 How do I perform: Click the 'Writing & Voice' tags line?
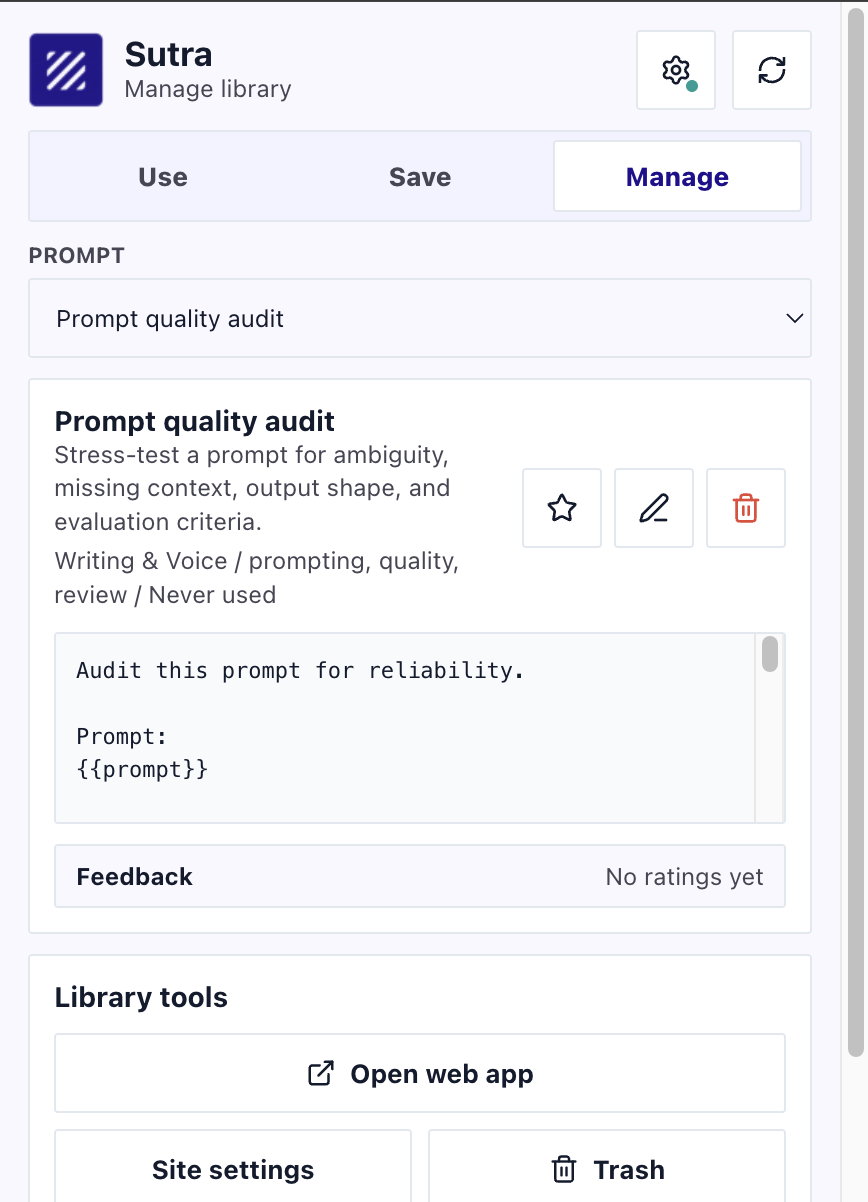(x=257, y=578)
